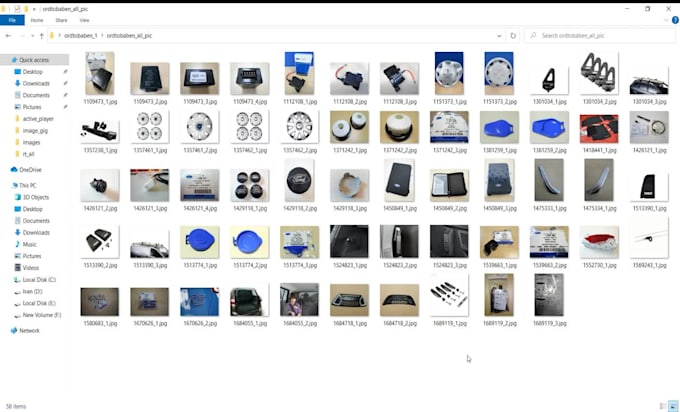Select thumbnail 1109473_3.jpg
Image resolution: width=680 pixels, height=412 pixels.
point(199,78)
